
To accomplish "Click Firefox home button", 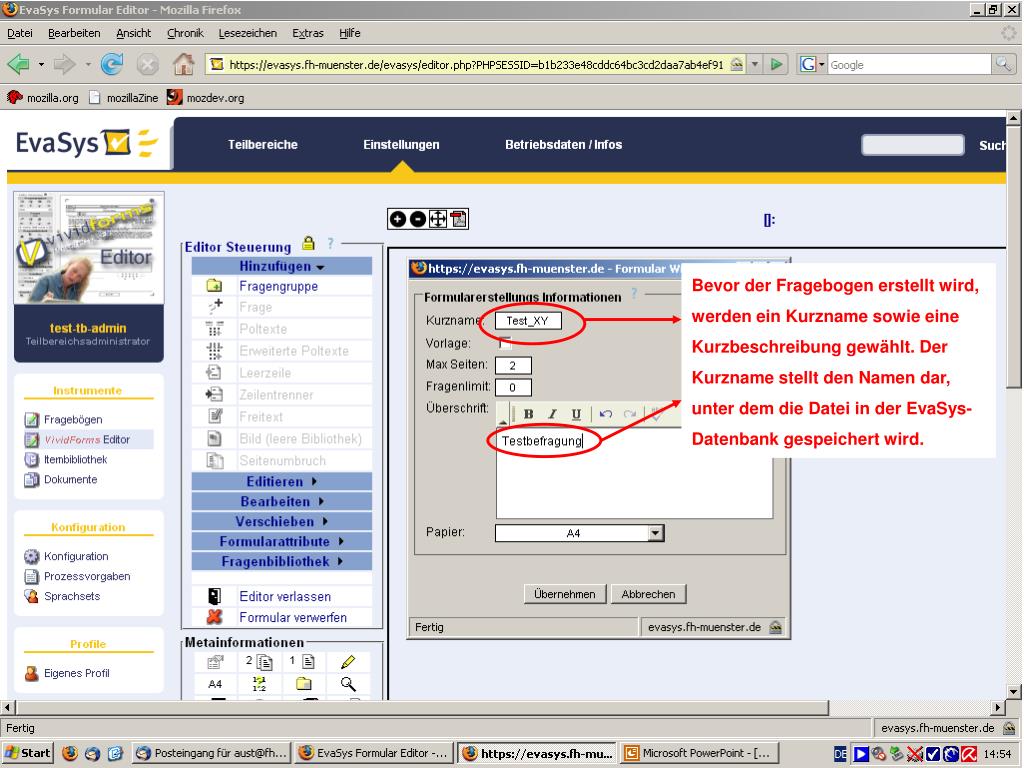I will [184, 64].
